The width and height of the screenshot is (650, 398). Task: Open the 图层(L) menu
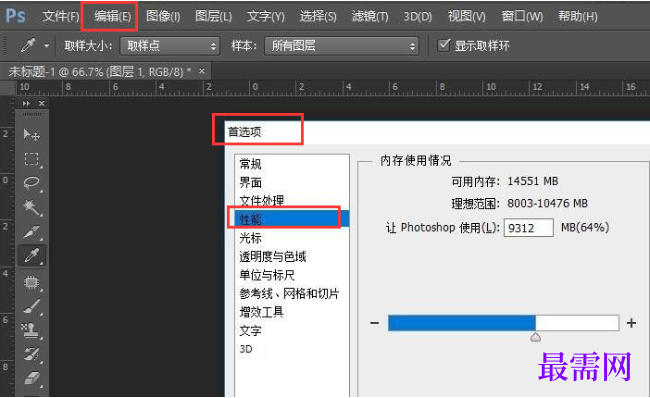coord(213,17)
